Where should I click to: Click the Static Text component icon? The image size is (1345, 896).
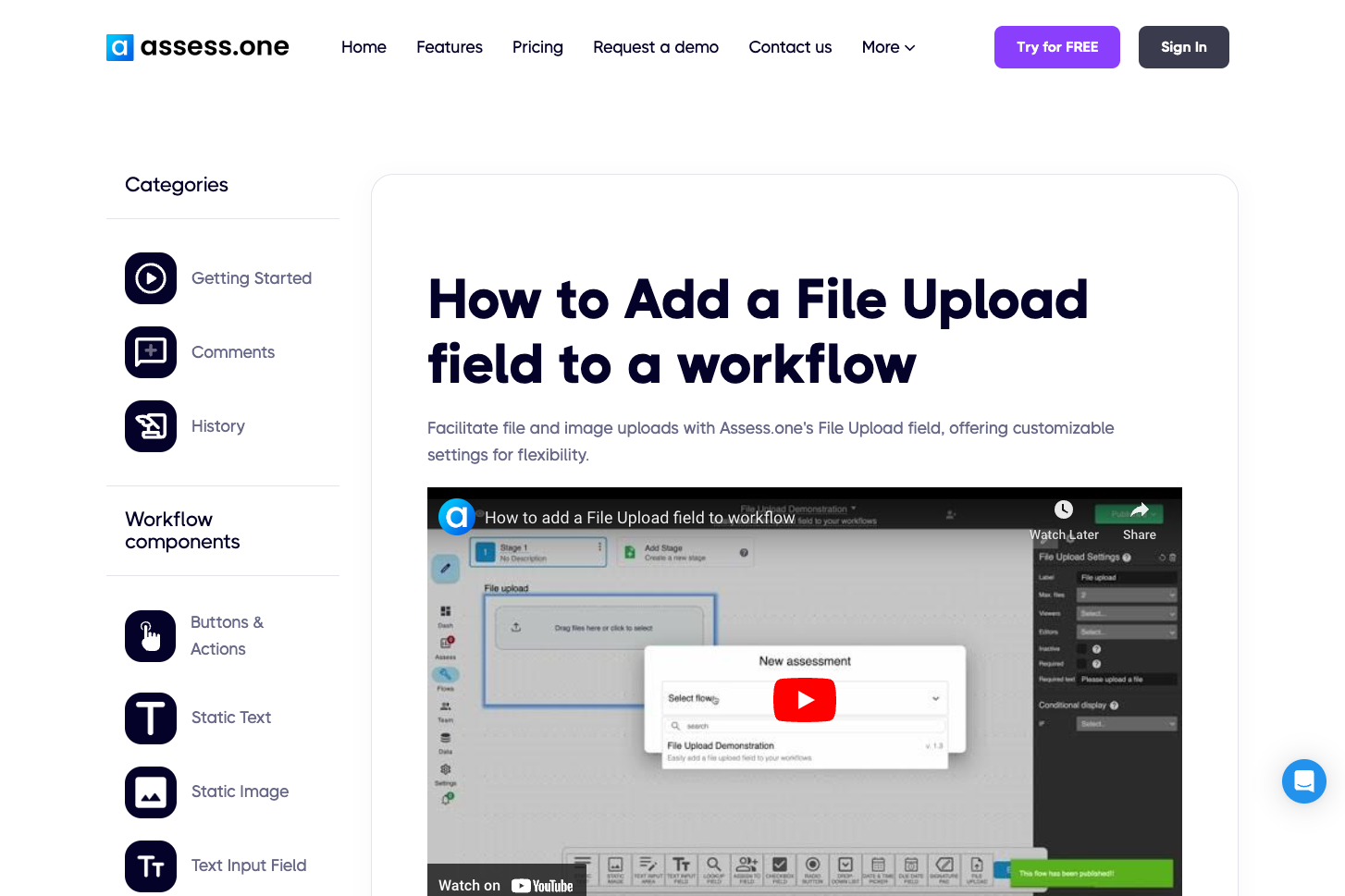point(150,718)
